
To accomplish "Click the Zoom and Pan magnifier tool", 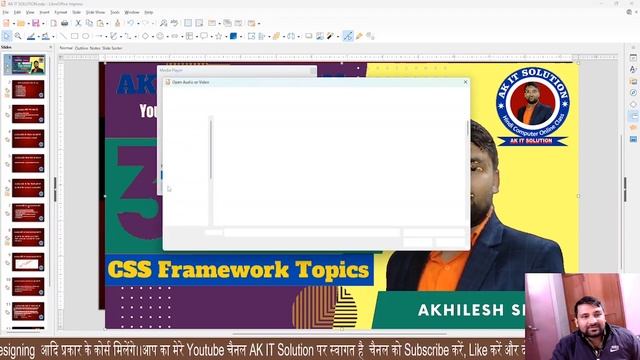I will 18,36.
